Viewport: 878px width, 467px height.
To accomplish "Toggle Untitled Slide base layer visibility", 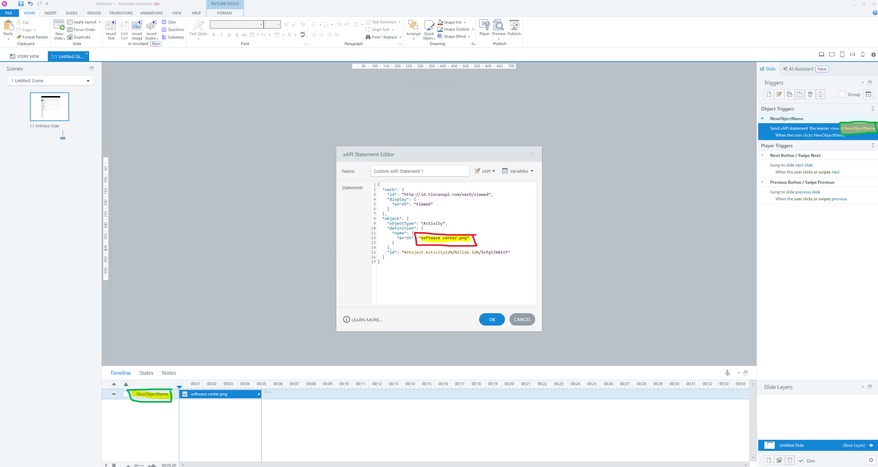I will pyautogui.click(x=871, y=445).
